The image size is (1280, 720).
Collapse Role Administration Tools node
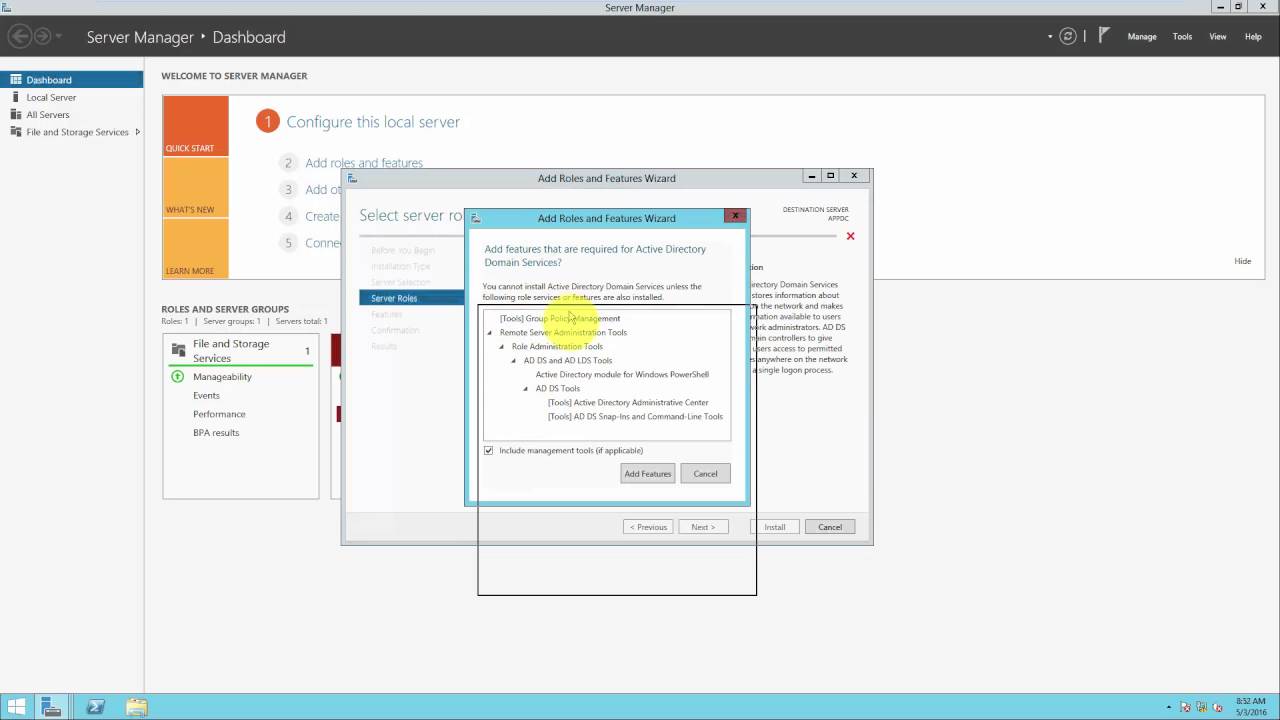(502, 347)
